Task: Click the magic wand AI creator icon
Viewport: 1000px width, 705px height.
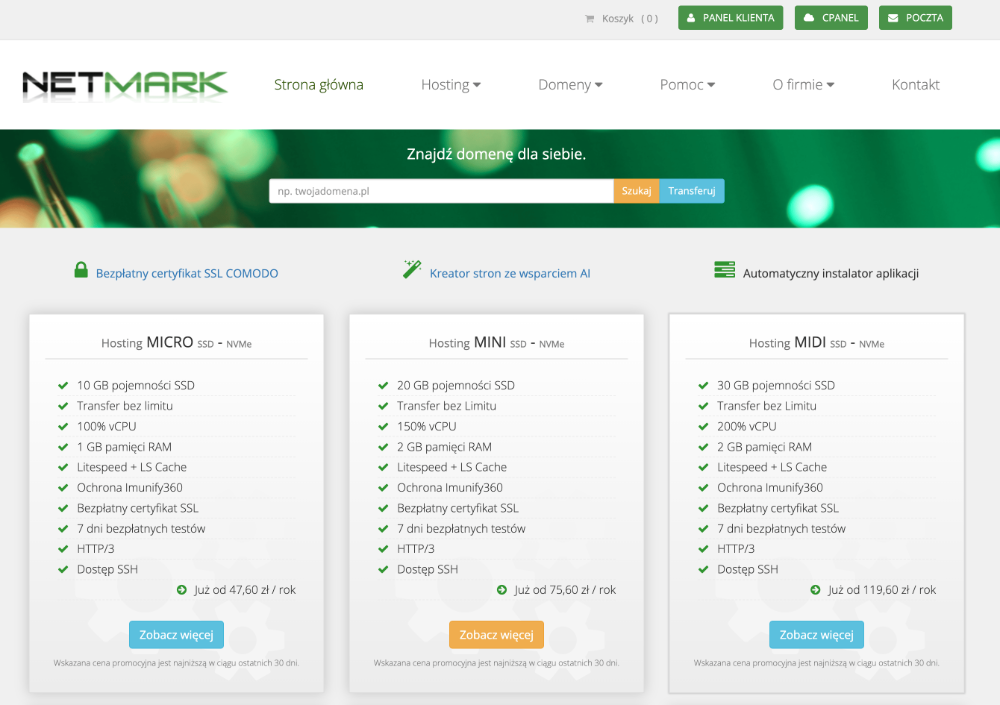Action: [x=410, y=268]
